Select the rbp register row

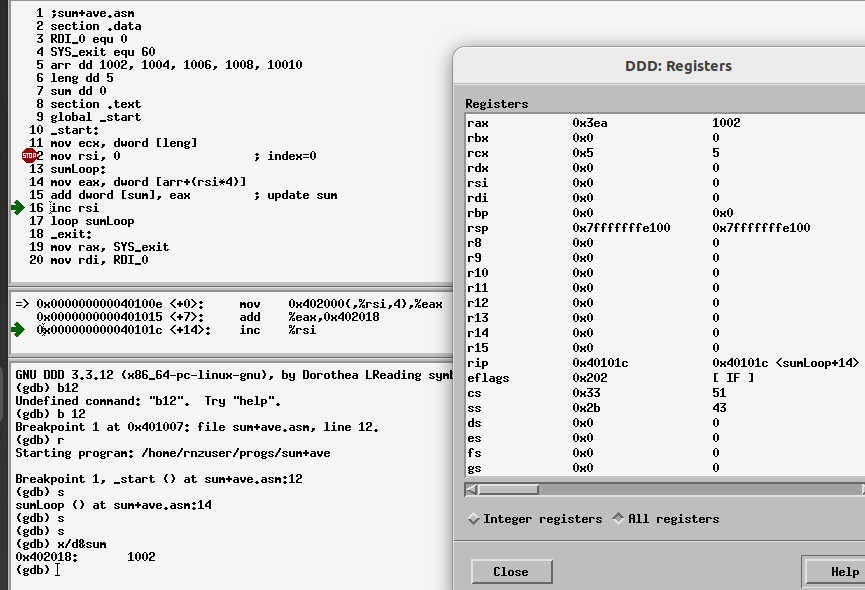pyautogui.click(x=665, y=213)
